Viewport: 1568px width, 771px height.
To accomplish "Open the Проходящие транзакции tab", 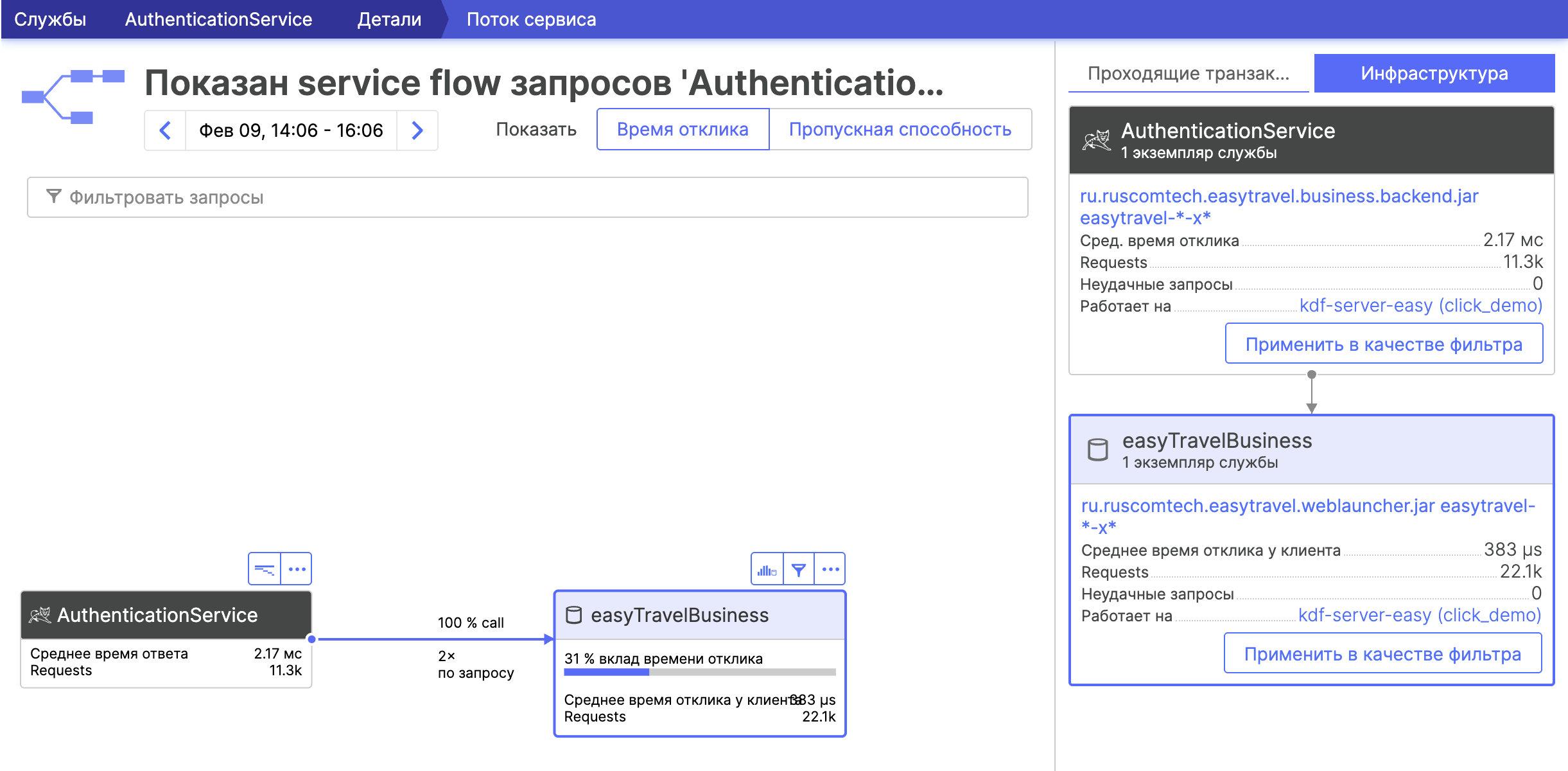I will click(x=1188, y=73).
